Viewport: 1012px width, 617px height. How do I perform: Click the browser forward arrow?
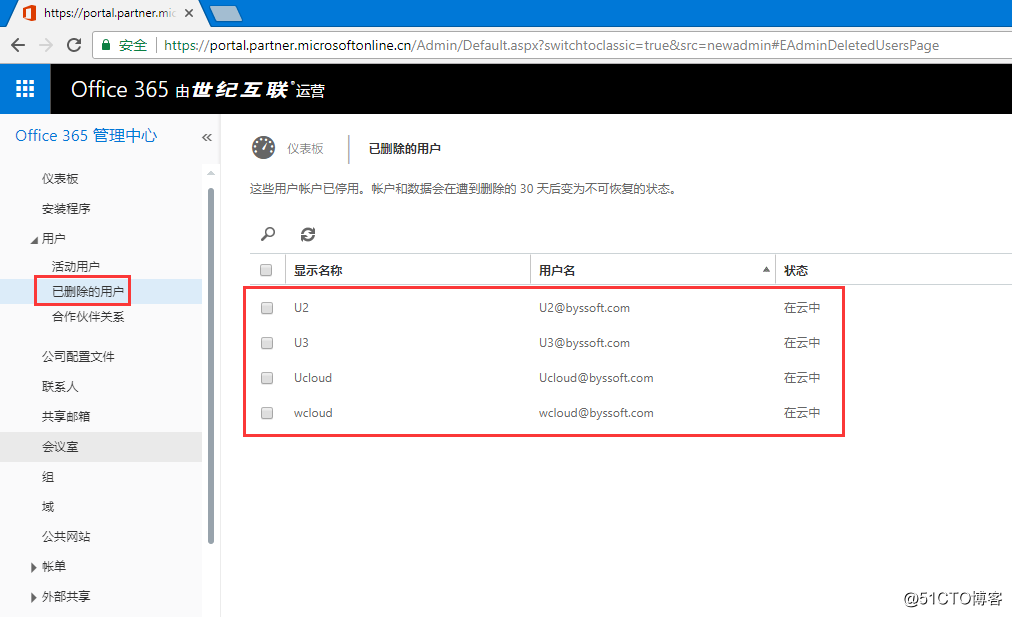(46, 45)
